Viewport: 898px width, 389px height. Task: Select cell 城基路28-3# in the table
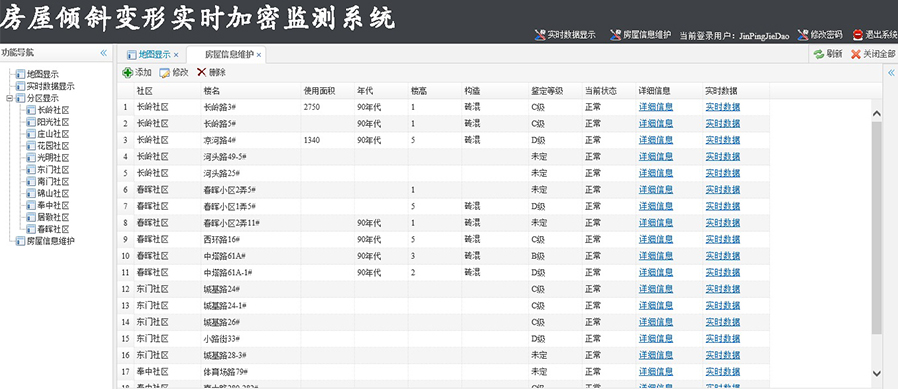pos(250,355)
